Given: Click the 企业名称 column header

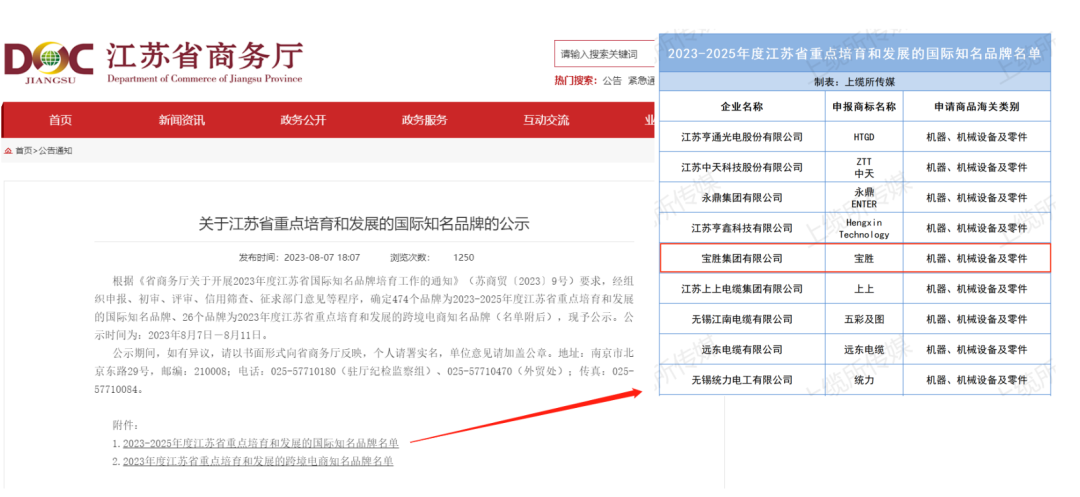Looking at the screenshot, I should click(741, 106).
